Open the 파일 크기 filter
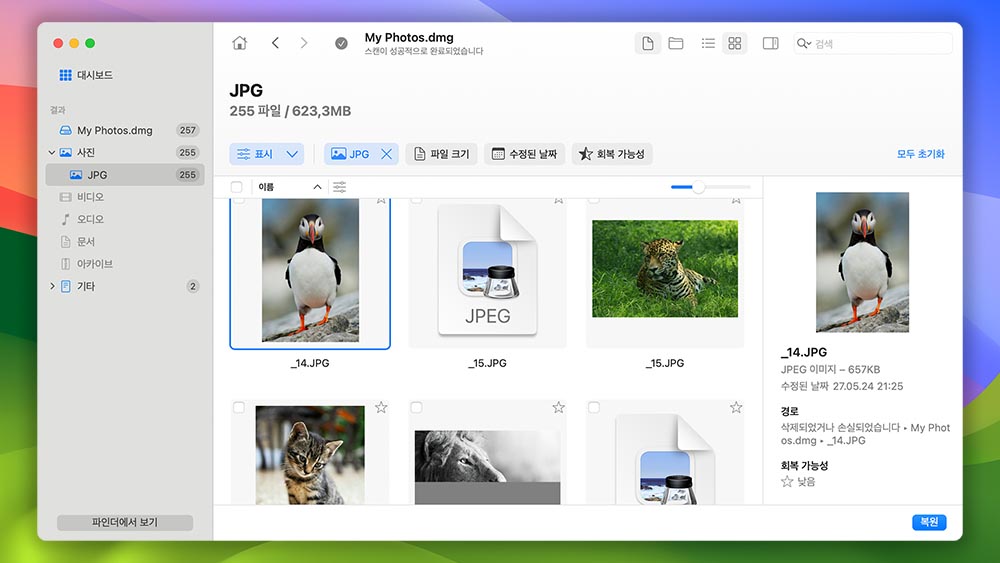The image size is (1000, 563). (441, 154)
